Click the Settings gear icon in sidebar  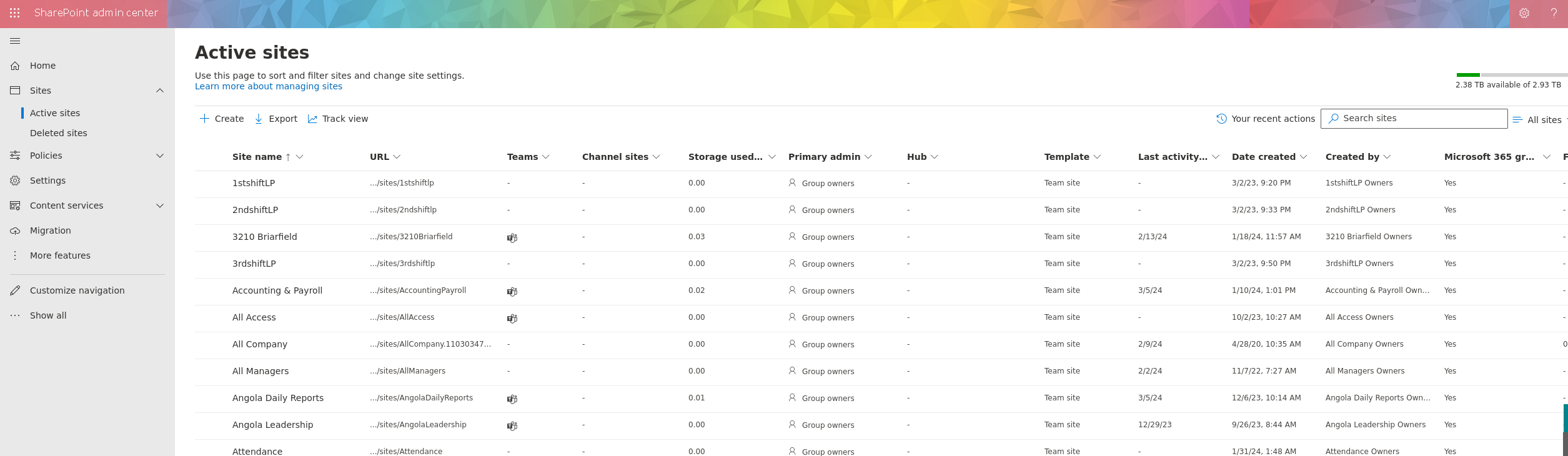(15, 181)
